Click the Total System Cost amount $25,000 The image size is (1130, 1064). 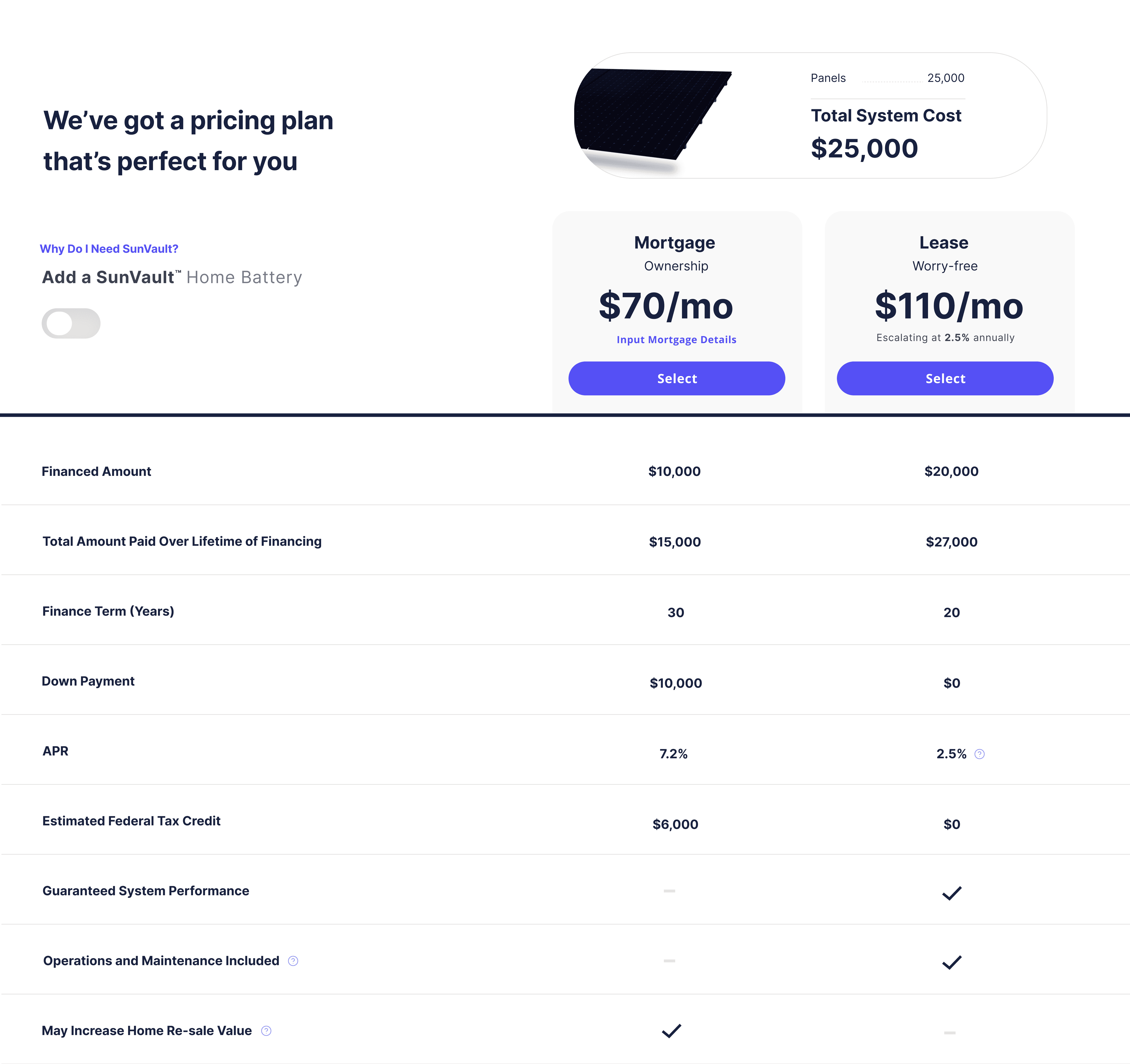pyautogui.click(x=864, y=148)
